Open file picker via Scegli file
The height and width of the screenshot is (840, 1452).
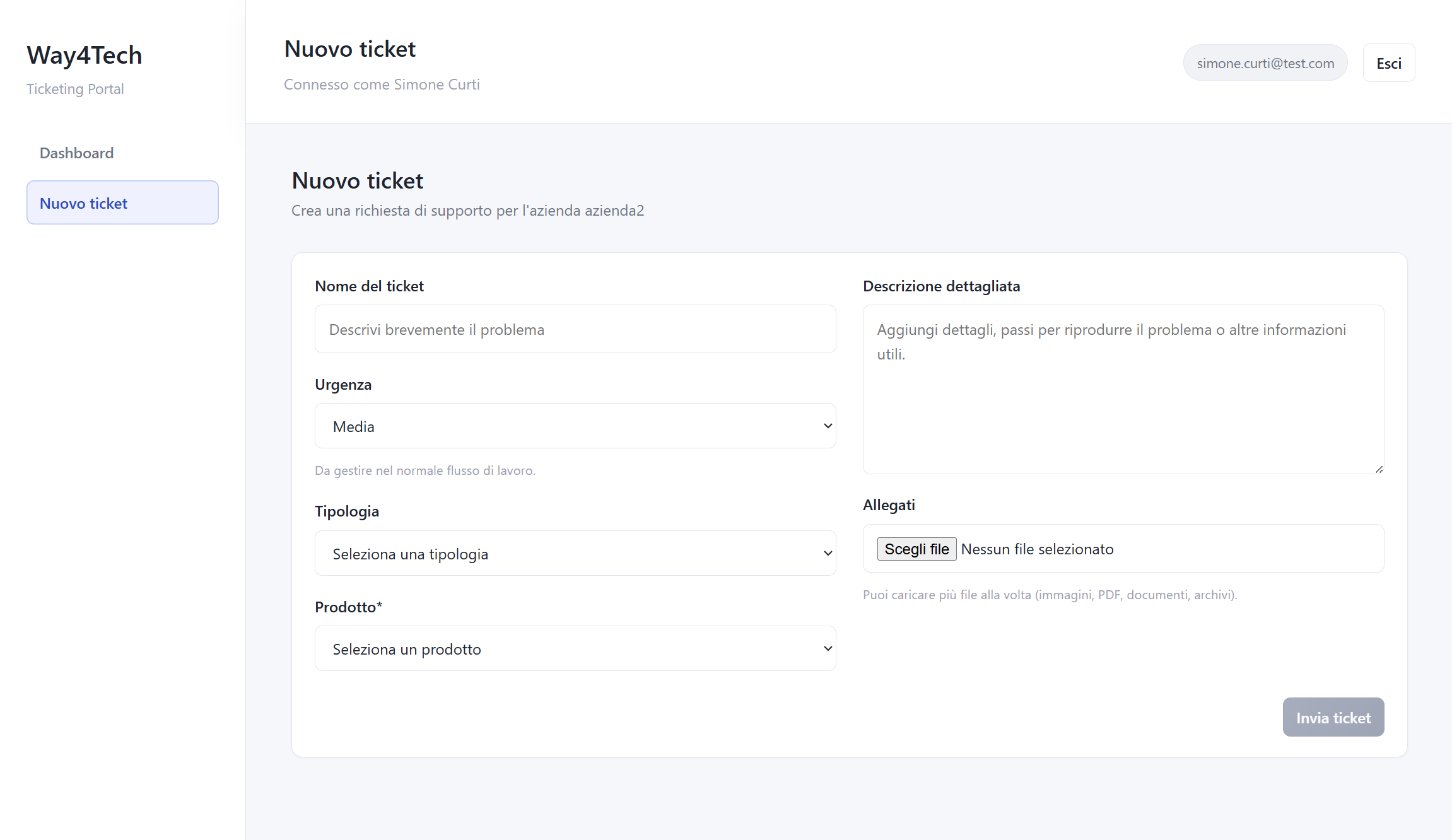point(916,549)
